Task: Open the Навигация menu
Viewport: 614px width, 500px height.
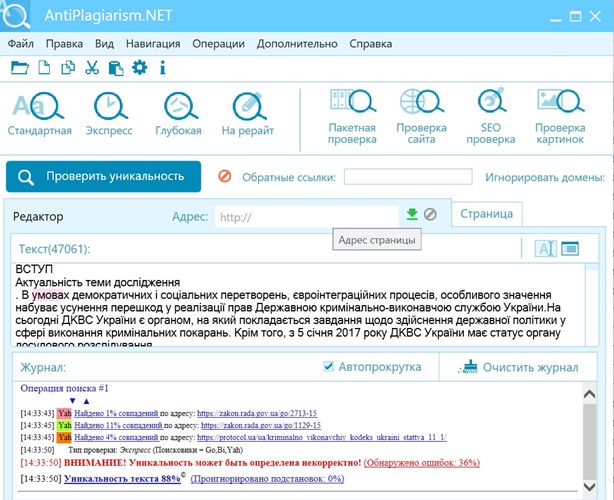Action: pyautogui.click(x=153, y=43)
